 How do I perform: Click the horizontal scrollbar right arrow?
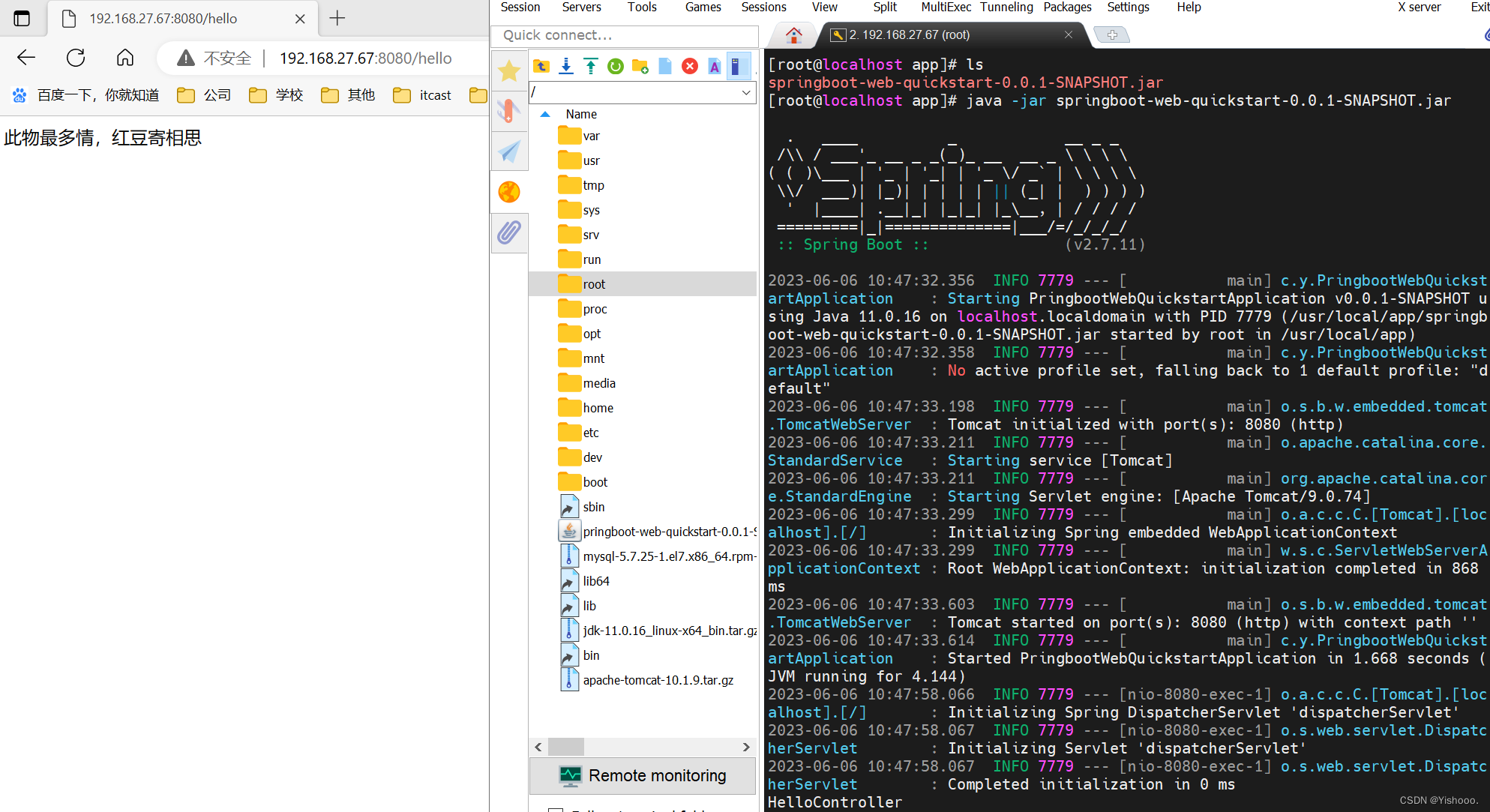click(745, 747)
